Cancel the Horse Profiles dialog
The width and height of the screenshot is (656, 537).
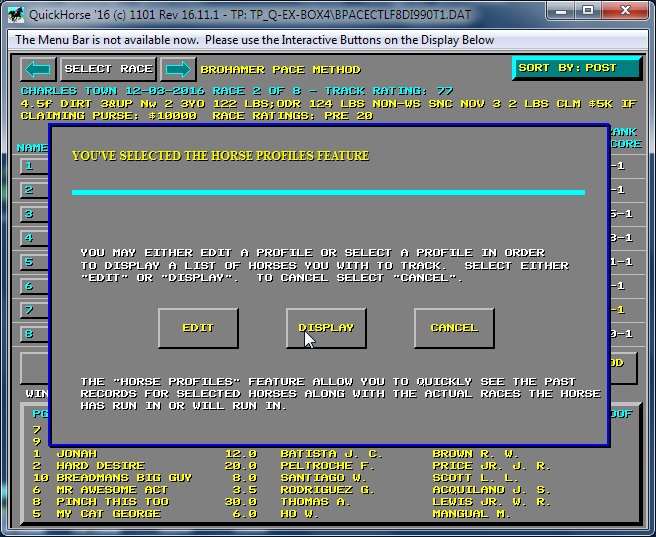click(x=454, y=328)
